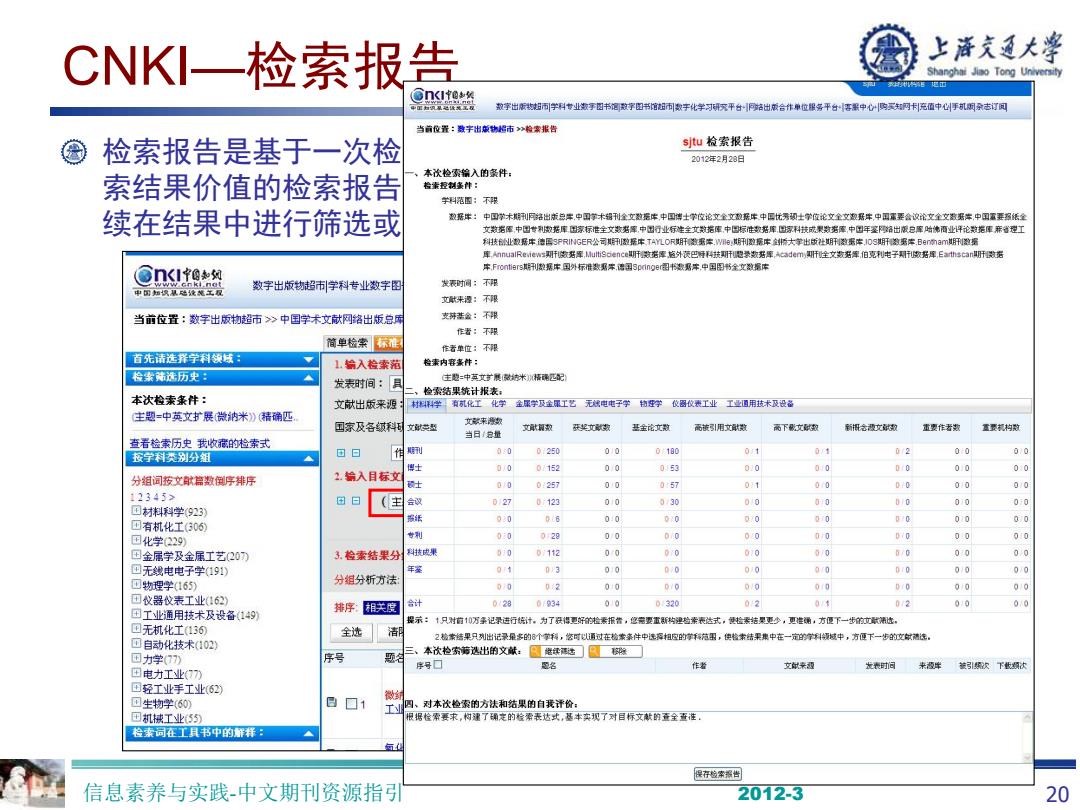Click the 硕士 row link in statistics table

(x=415, y=485)
